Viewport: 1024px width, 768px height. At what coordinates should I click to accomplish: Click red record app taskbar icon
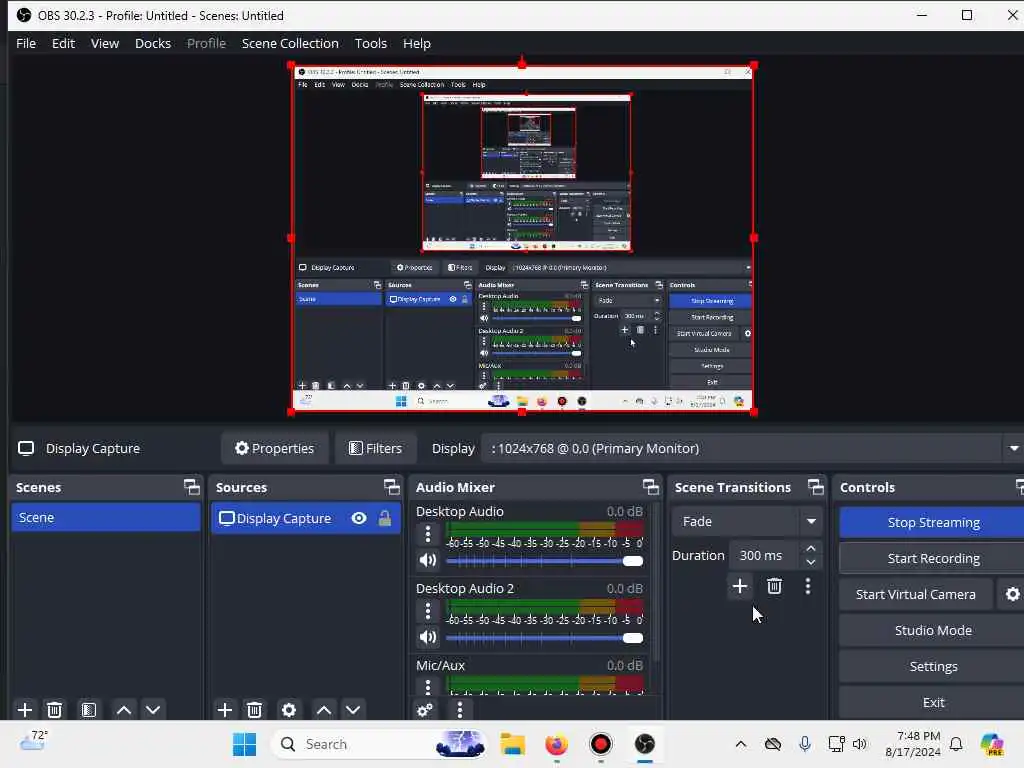[x=601, y=744]
